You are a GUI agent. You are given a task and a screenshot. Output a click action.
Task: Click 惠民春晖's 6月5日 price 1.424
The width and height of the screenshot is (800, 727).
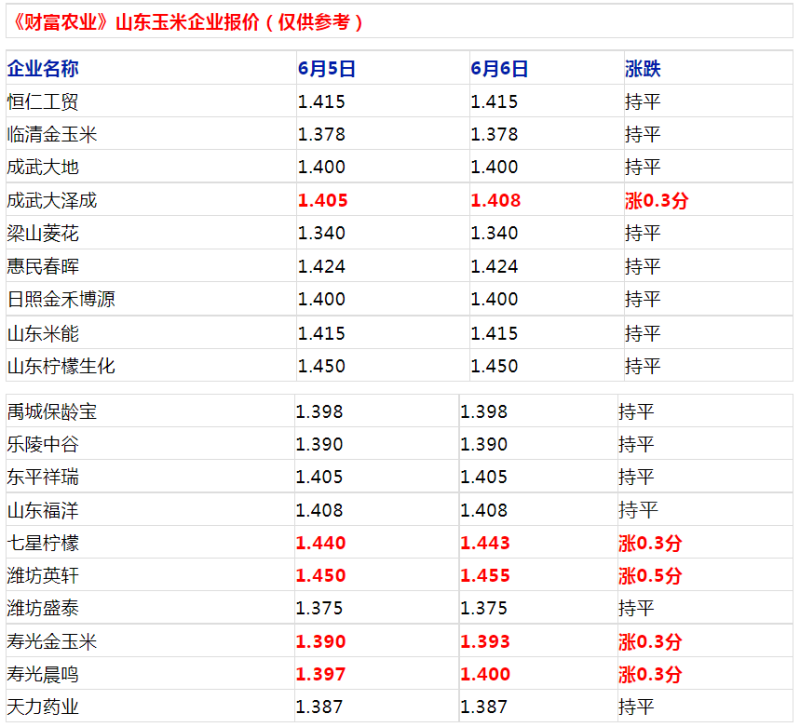click(x=321, y=266)
